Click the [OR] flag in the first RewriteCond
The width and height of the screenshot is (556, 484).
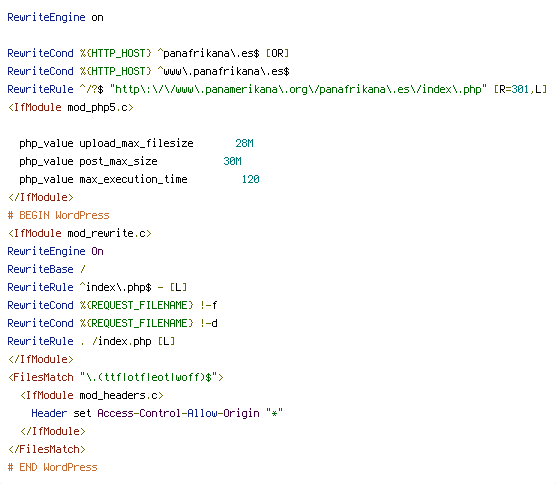277,54
